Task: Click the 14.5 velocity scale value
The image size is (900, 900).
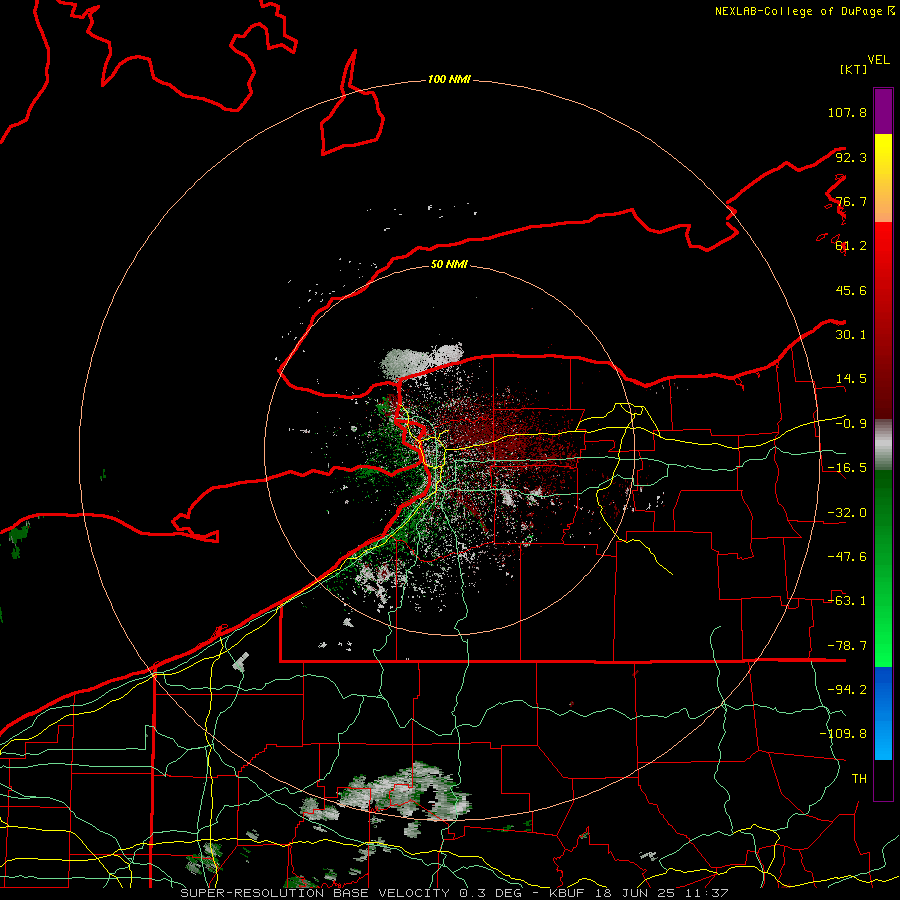Action: click(851, 379)
